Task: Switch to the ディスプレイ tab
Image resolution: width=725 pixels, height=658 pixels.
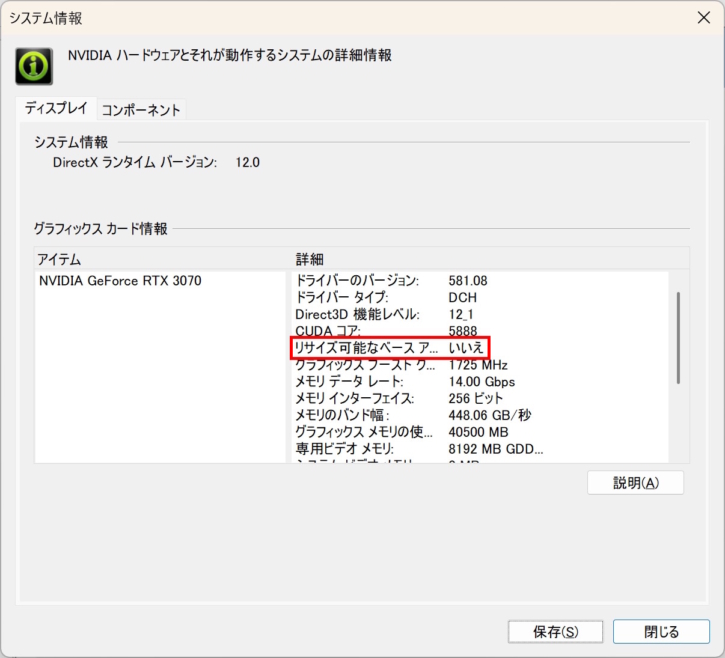Action: coord(56,109)
